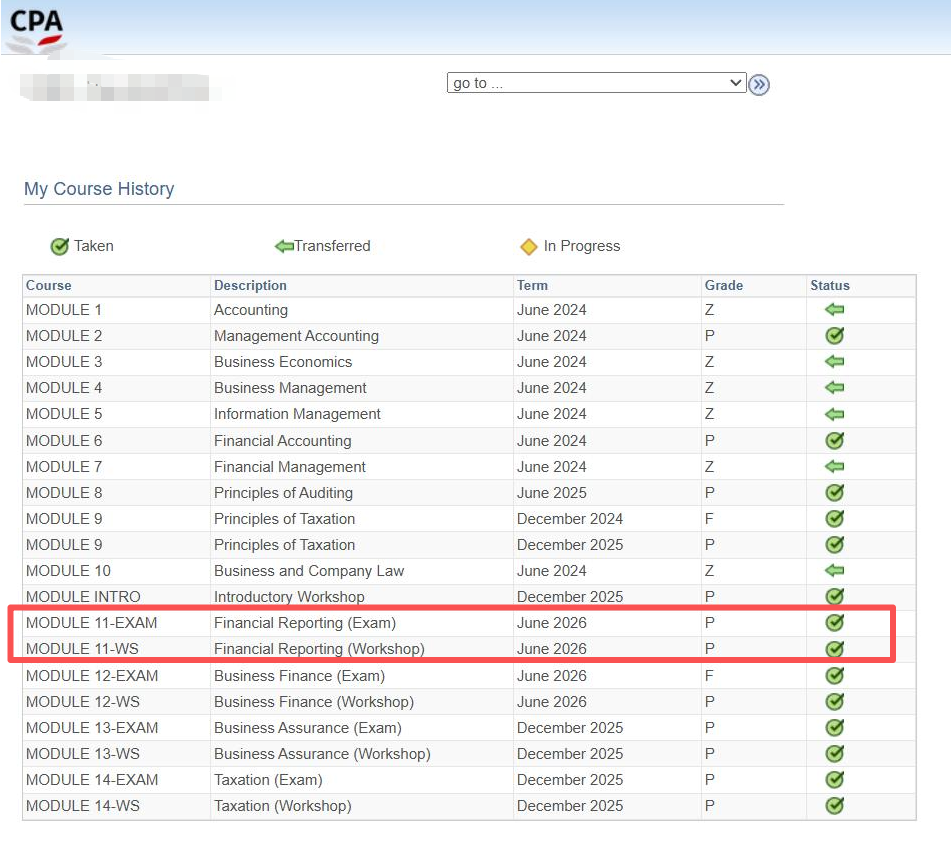The height and width of the screenshot is (846, 951).
Task: Click the MODULE 1 transferred status arrow
Action: 835,310
